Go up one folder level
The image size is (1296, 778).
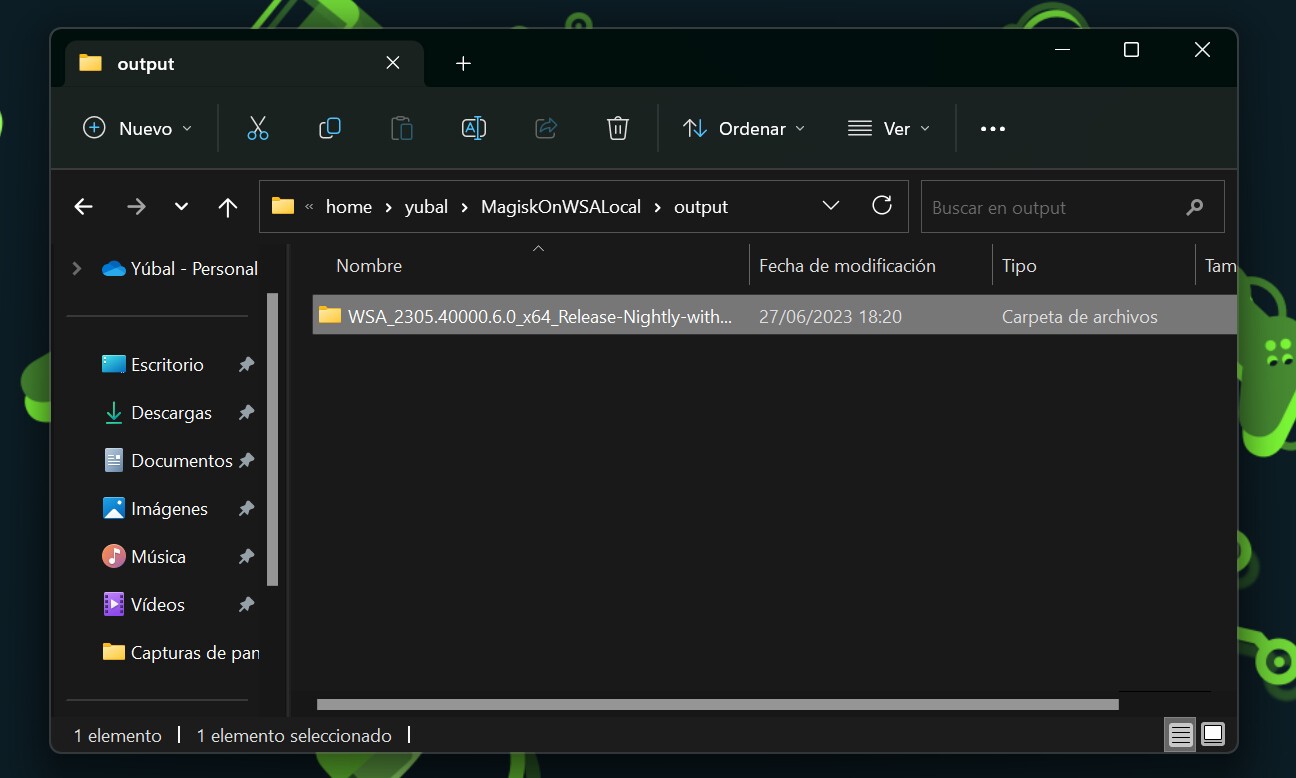pyautogui.click(x=228, y=207)
